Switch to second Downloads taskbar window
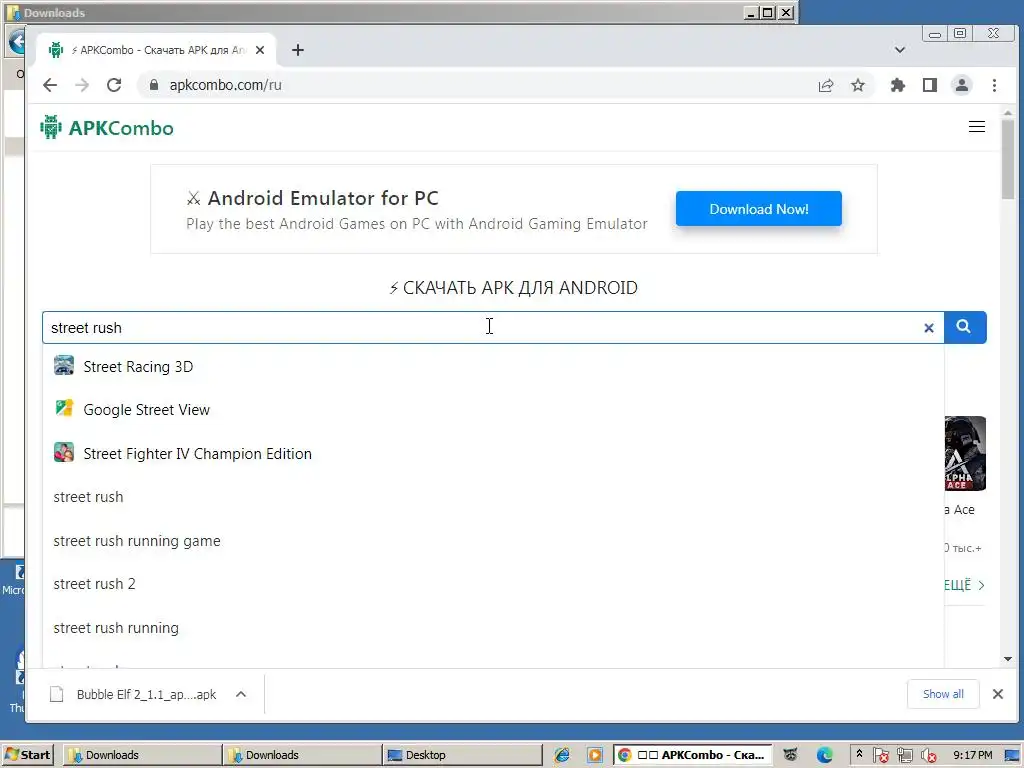Viewport: 1024px width, 768px height. (x=302, y=755)
